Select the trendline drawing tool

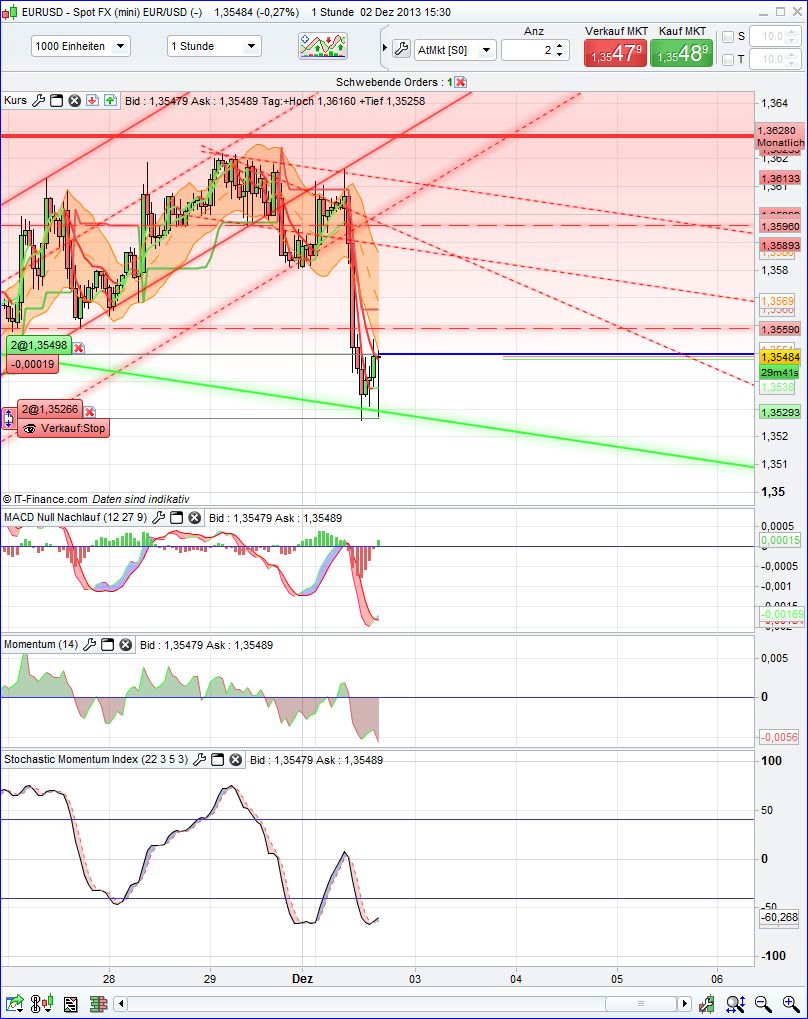[x=13, y=1003]
